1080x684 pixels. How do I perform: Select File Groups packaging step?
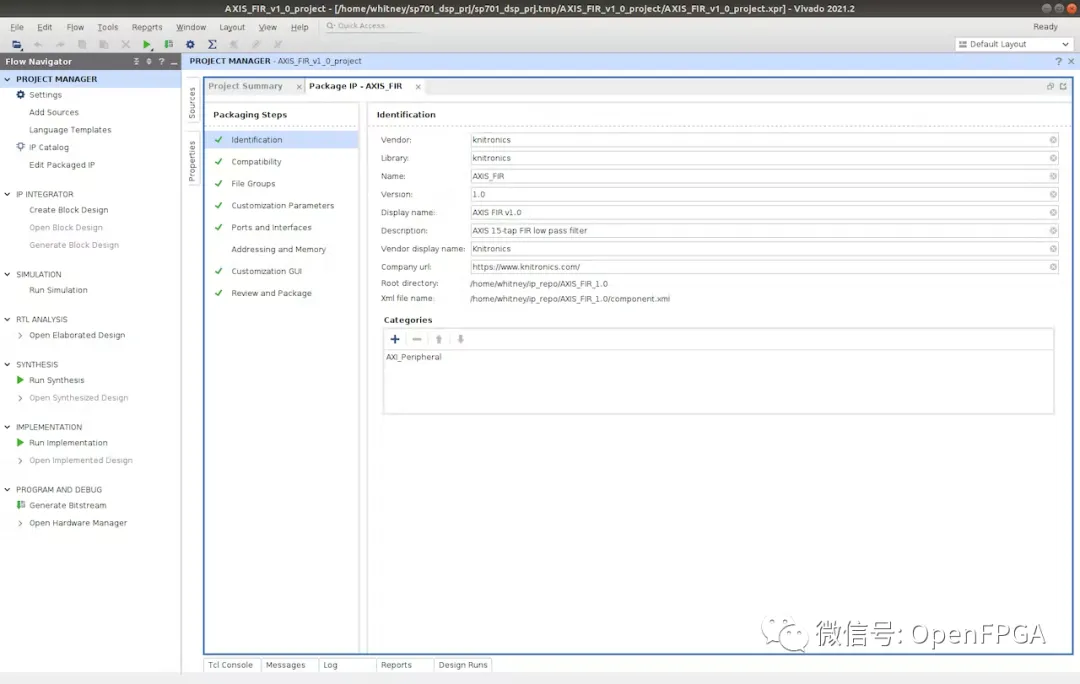coord(253,184)
